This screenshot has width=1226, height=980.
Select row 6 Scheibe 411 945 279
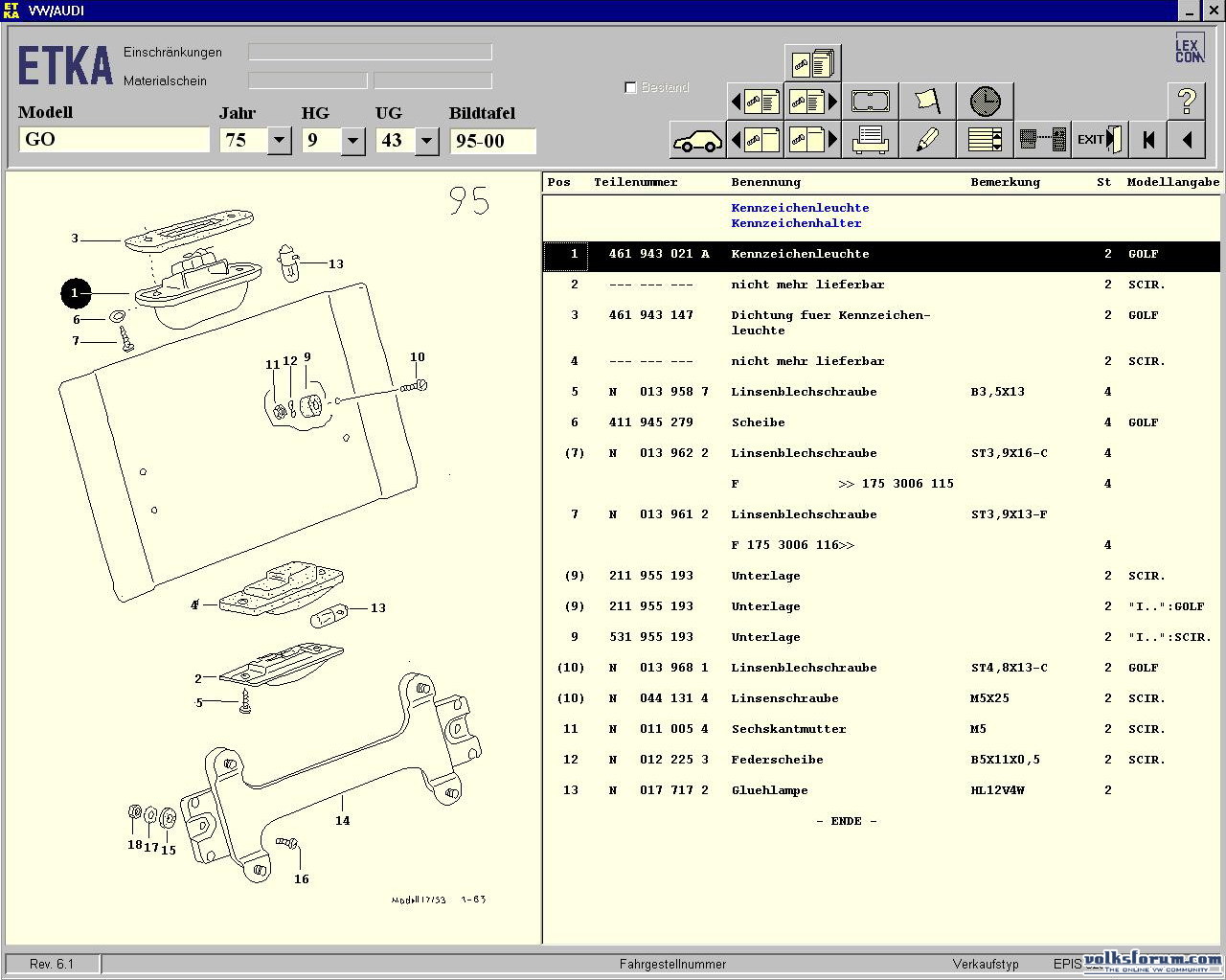881,422
